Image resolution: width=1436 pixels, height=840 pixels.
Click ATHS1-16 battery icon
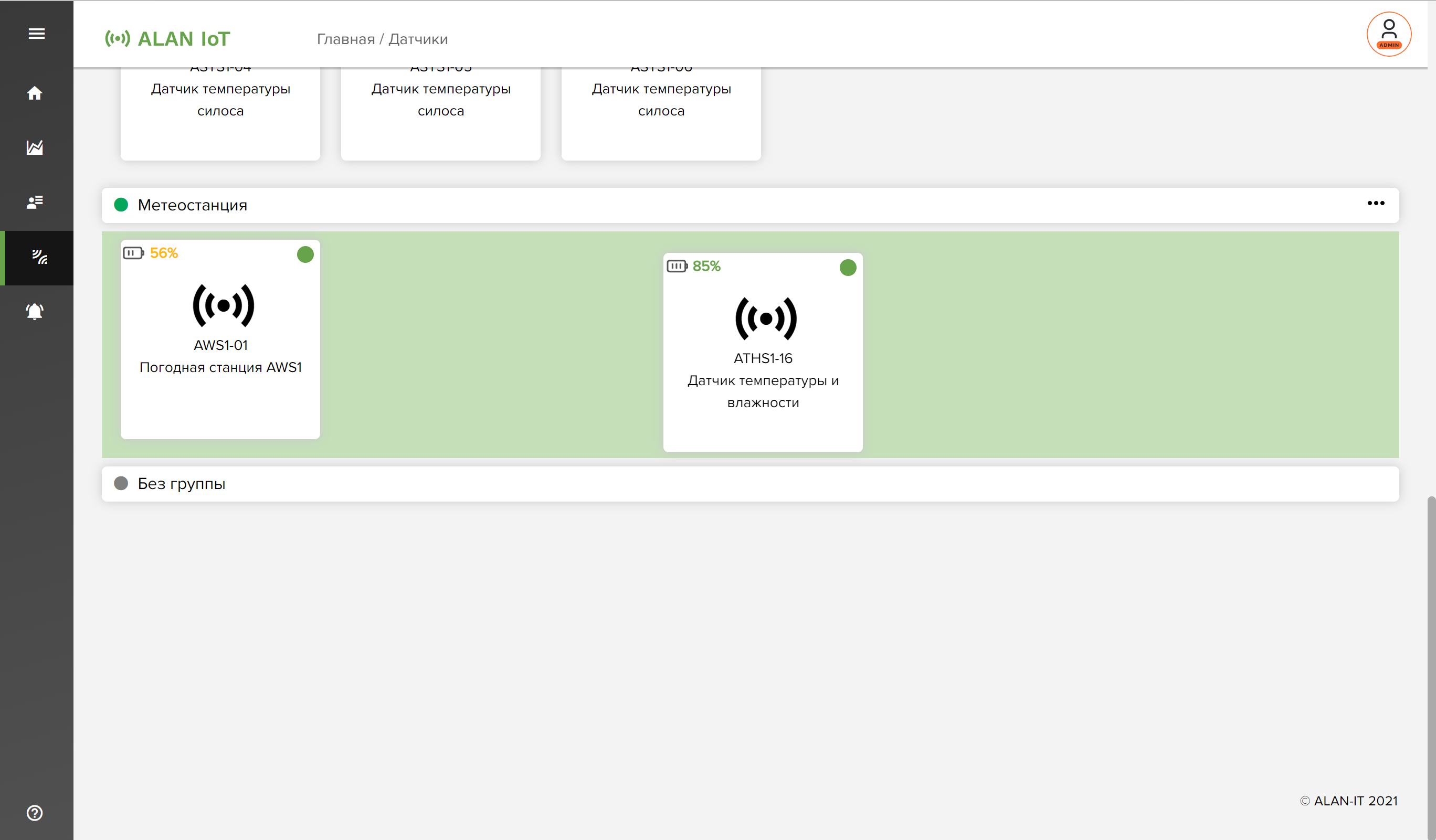(677, 266)
